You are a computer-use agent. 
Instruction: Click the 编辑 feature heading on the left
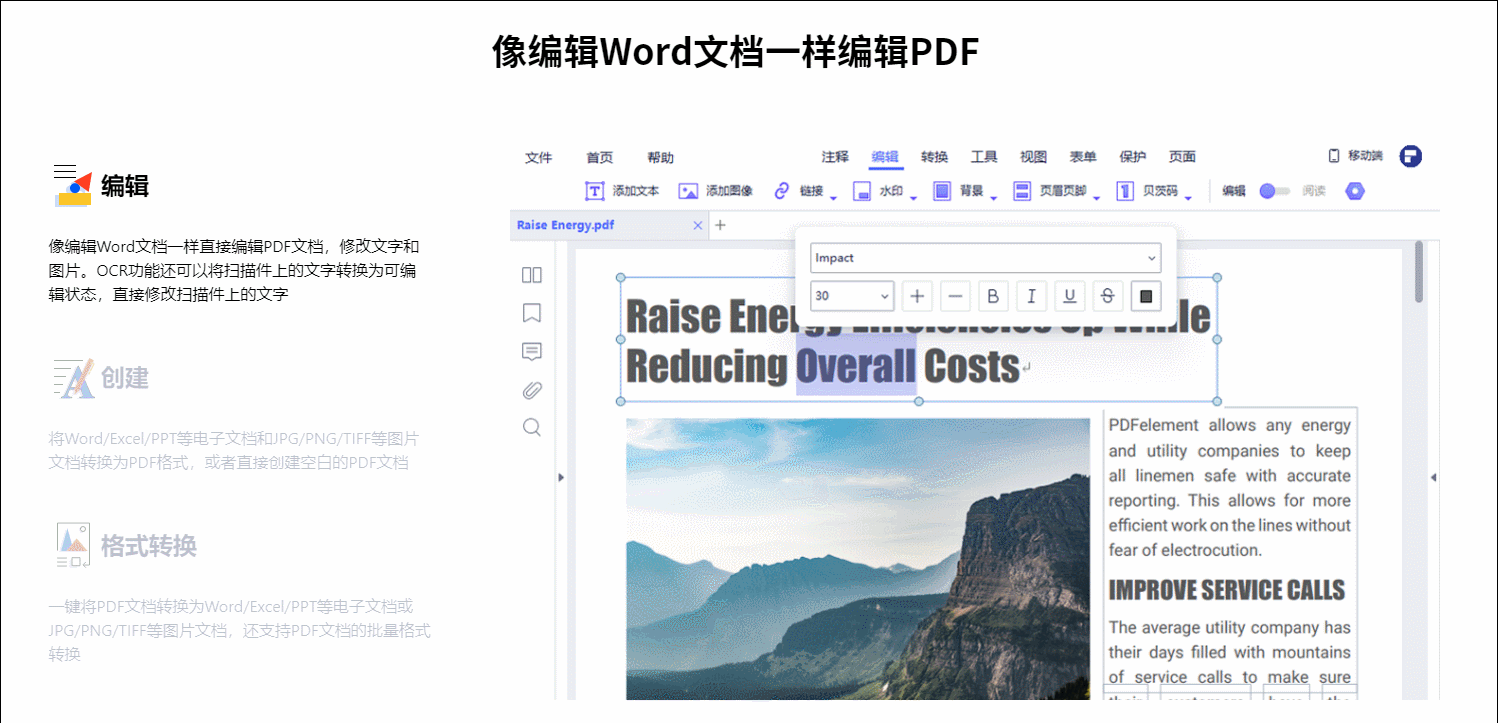(125, 186)
